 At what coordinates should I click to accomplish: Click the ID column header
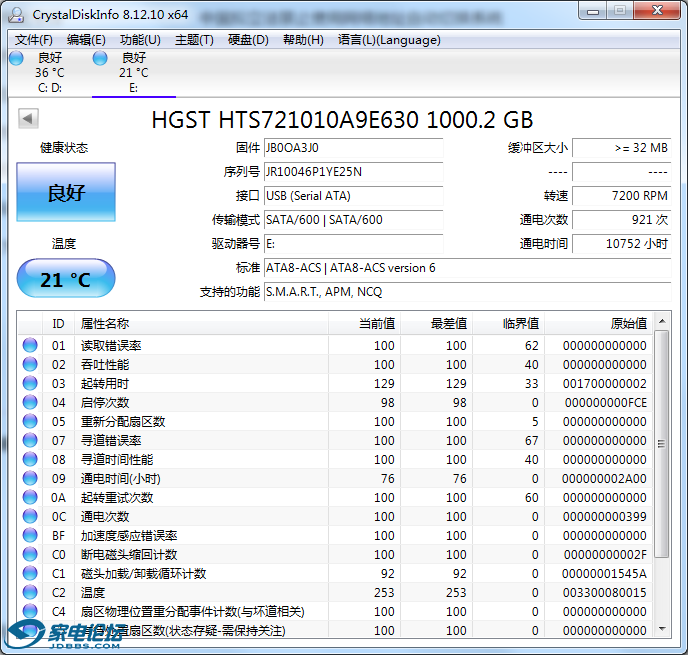pyautogui.click(x=58, y=324)
